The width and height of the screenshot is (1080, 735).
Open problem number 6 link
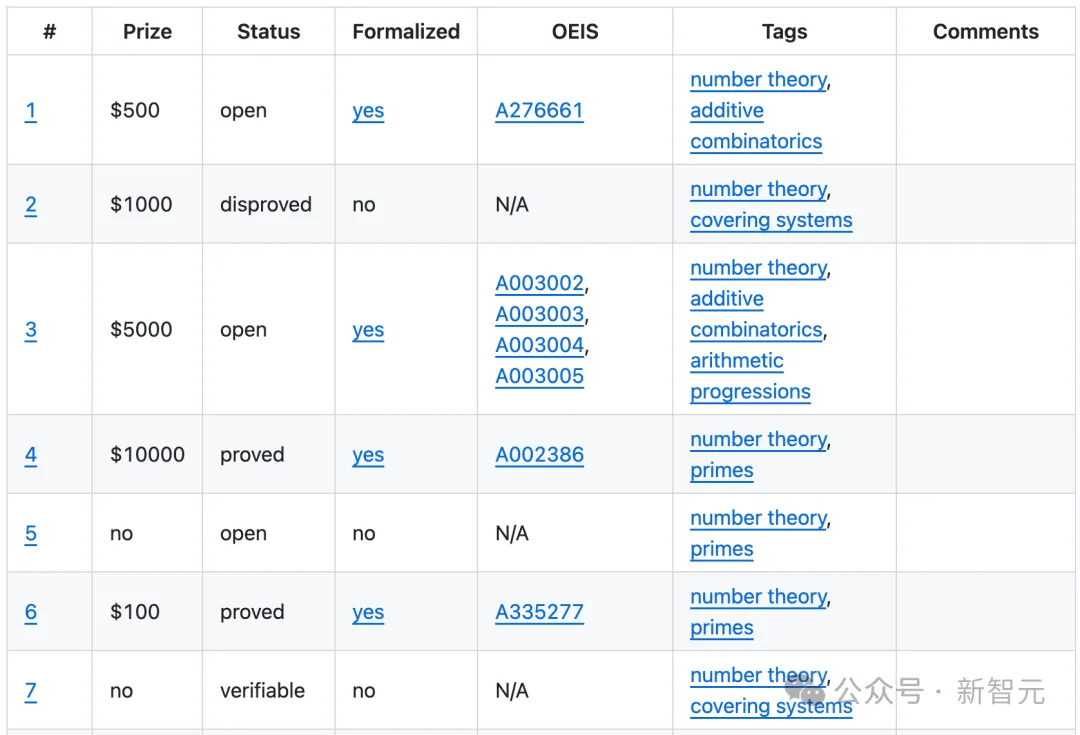click(x=31, y=612)
